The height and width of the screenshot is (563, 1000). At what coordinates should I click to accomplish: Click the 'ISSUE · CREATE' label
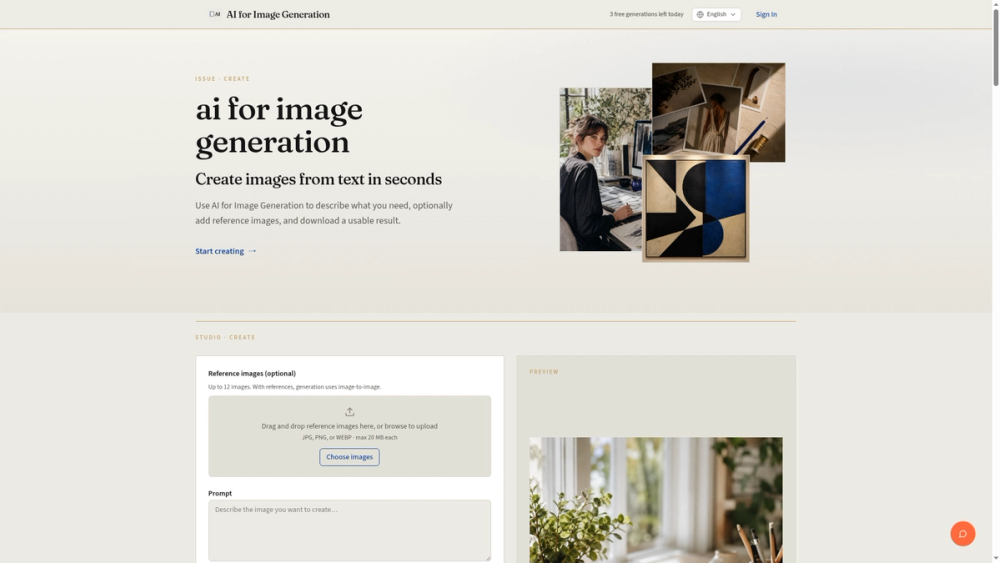click(x=223, y=79)
